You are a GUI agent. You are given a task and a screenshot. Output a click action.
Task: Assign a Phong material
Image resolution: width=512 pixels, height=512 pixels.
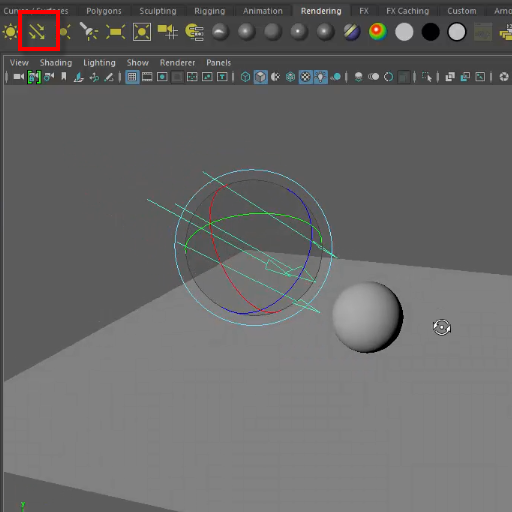pyautogui.click(x=299, y=32)
